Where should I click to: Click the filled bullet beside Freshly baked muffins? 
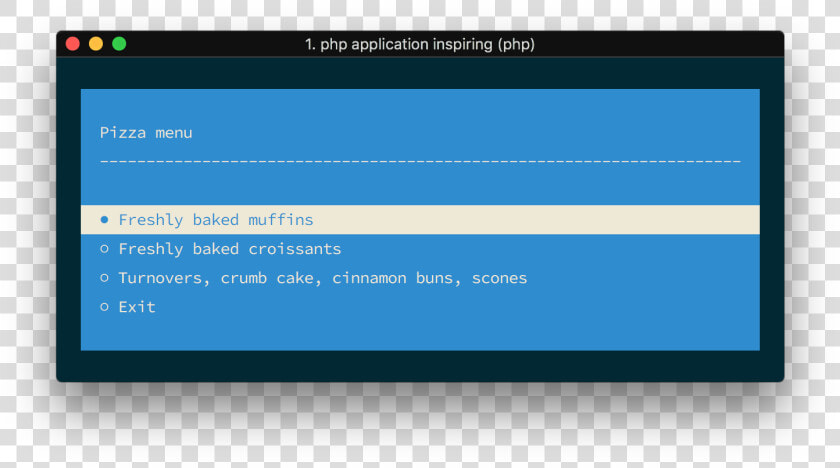(104, 220)
